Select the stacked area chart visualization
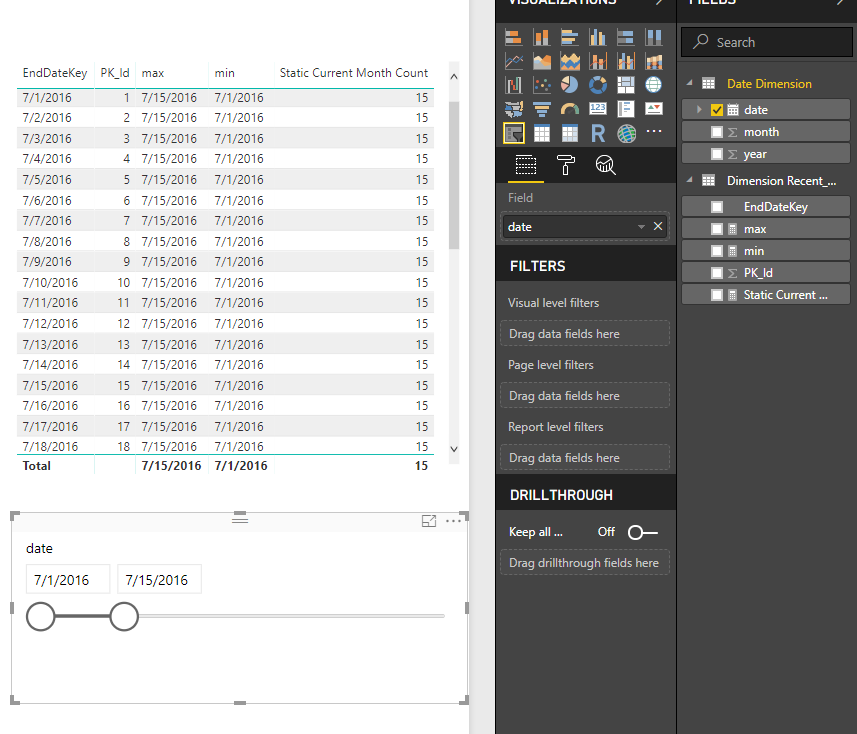857x734 pixels. 570,61
